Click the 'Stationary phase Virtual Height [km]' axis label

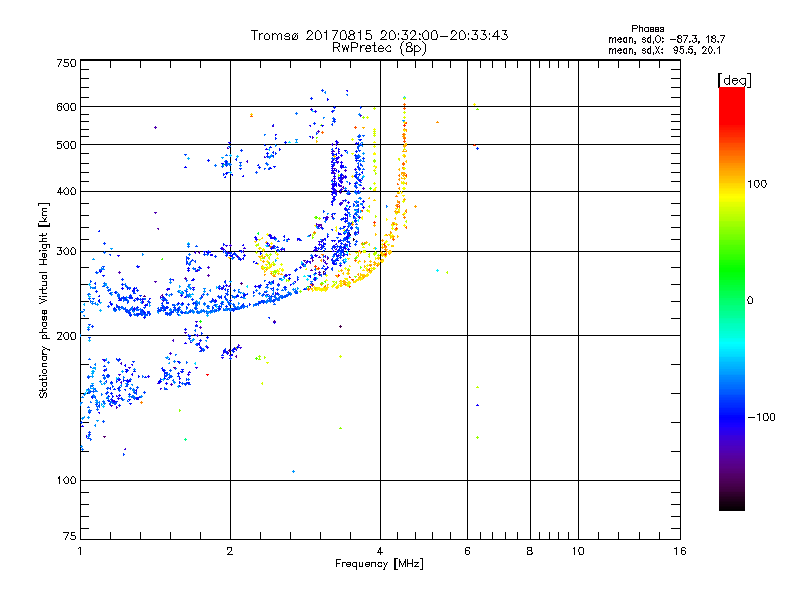(x=44, y=300)
